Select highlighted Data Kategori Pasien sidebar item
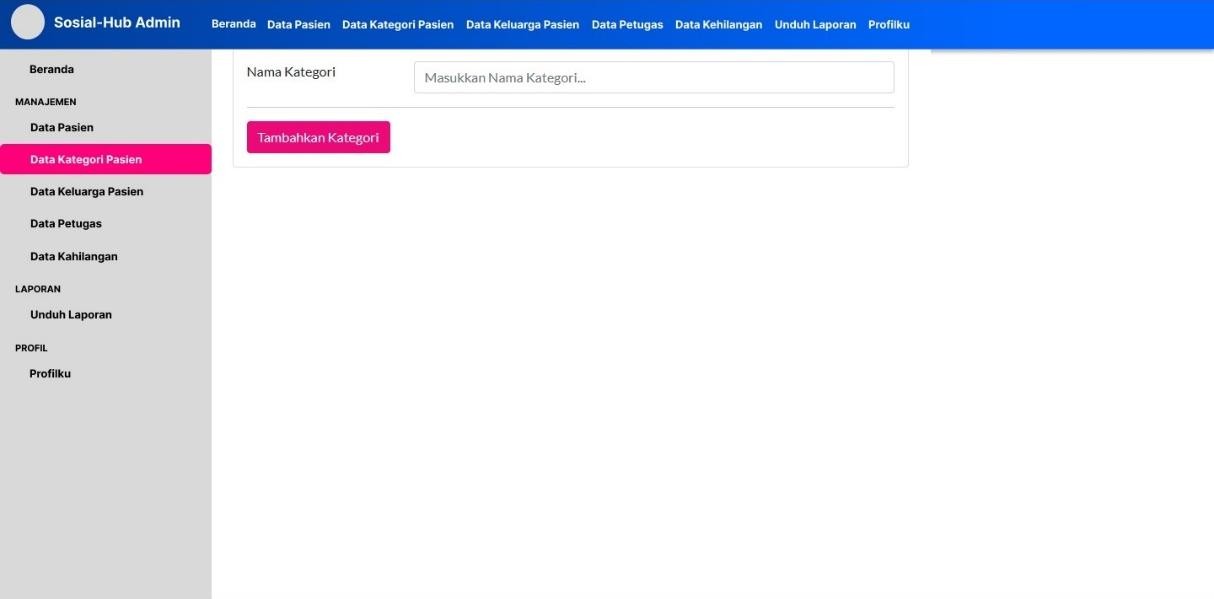Viewport: 1214px width, 599px height. (86, 160)
